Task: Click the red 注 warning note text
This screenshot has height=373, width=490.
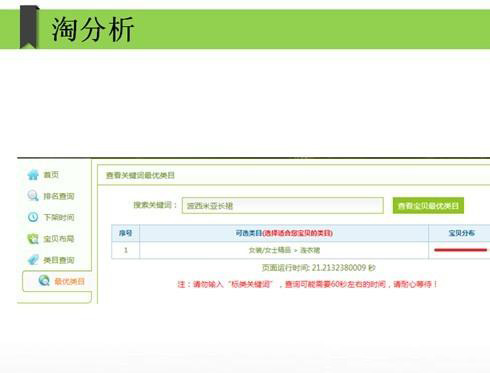Action: tap(307, 284)
